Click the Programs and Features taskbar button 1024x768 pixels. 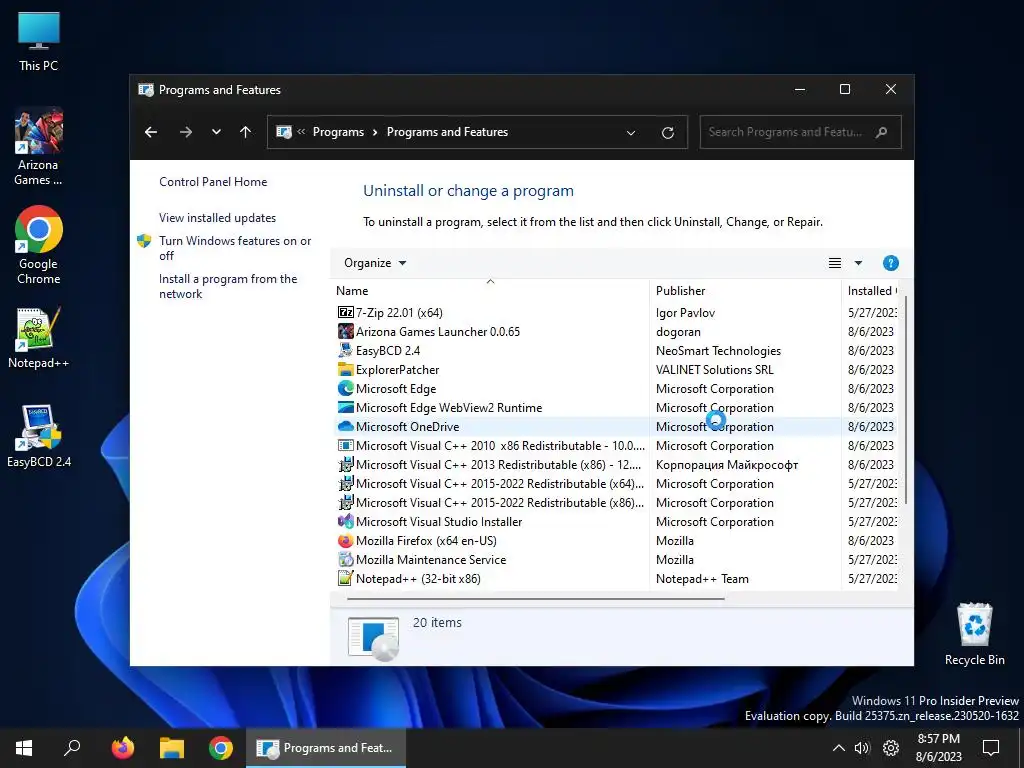(326, 748)
